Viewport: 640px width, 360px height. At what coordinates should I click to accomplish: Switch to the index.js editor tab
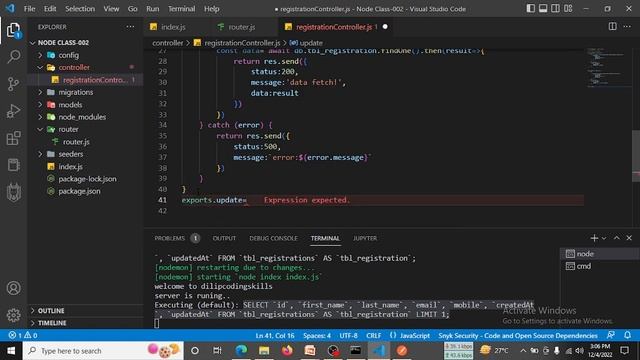(x=173, y=27)
